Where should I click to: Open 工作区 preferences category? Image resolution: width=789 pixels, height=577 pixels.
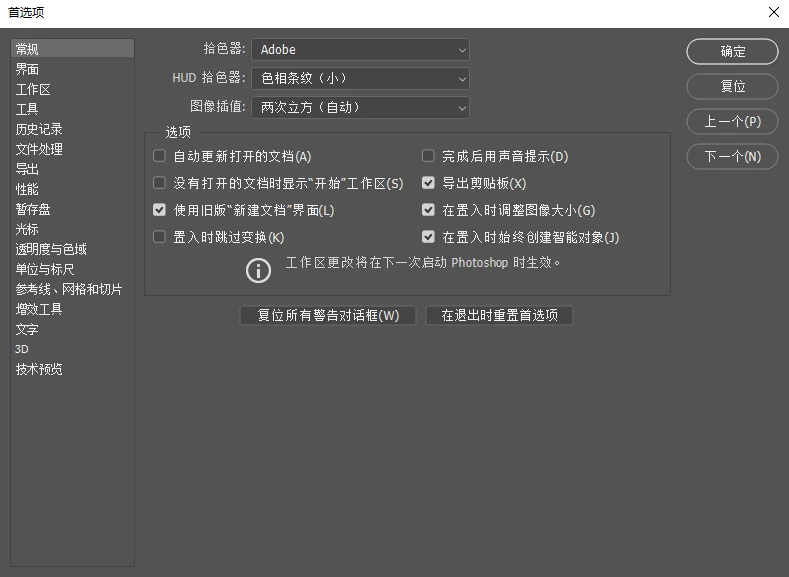click(72, 89)
